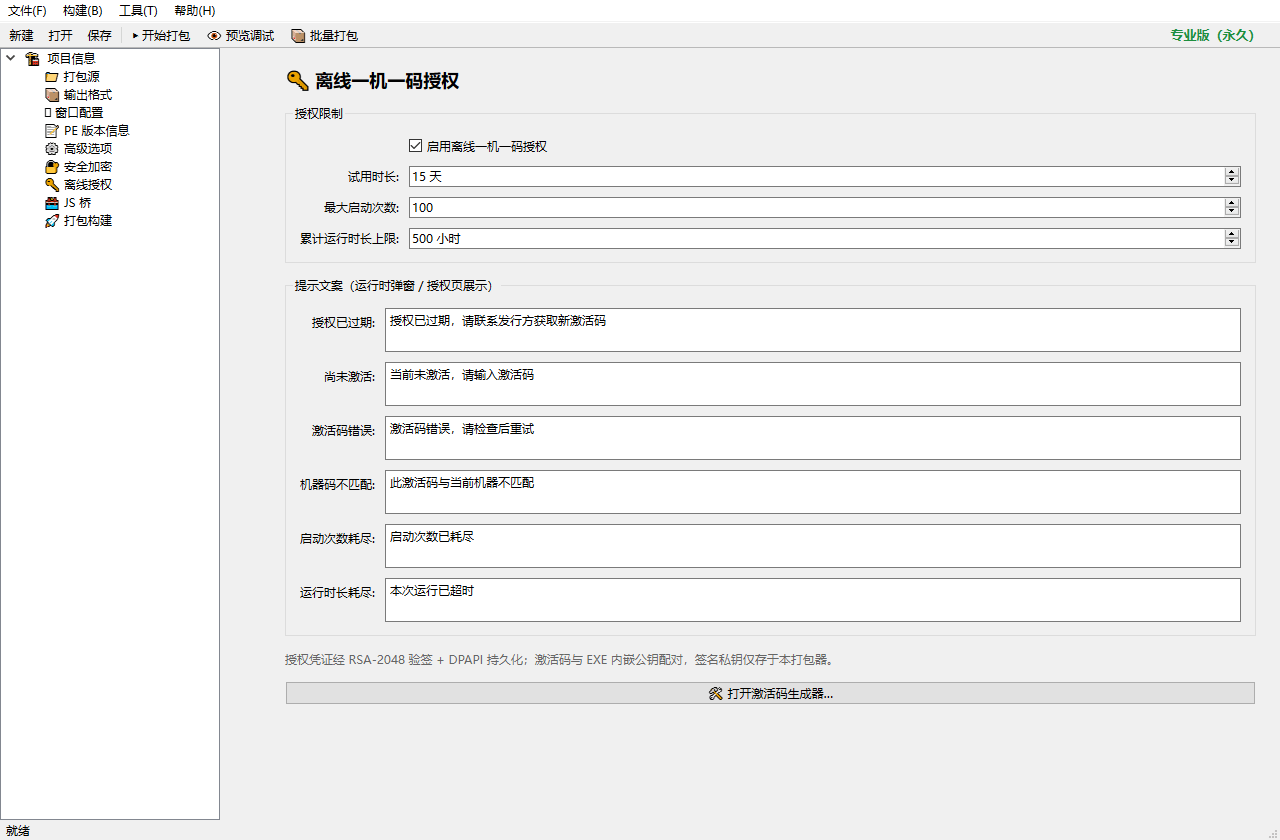This screenshot has height=840, width=1280.
Task: Click the 就绪 status bar text
Action: tap(18, 831)
